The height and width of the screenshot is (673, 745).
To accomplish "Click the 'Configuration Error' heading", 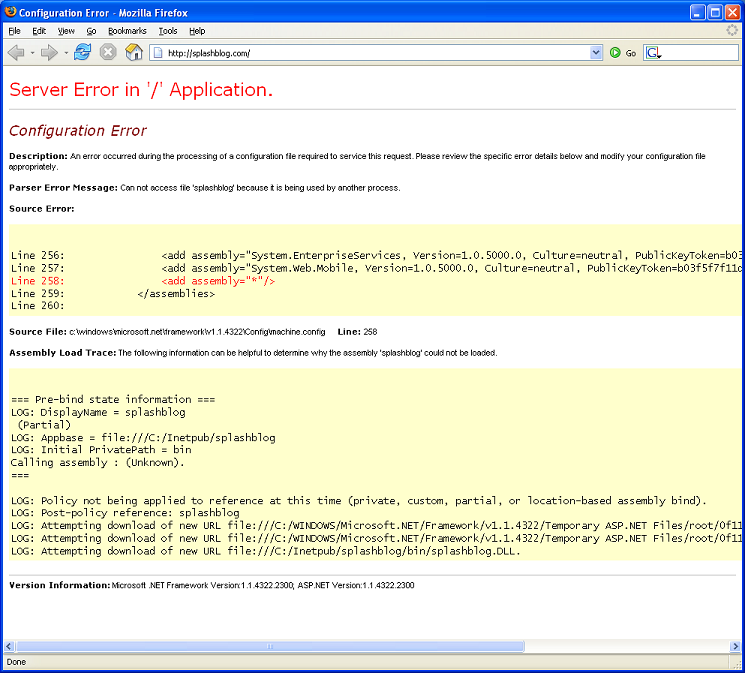I will coord(78,131).
